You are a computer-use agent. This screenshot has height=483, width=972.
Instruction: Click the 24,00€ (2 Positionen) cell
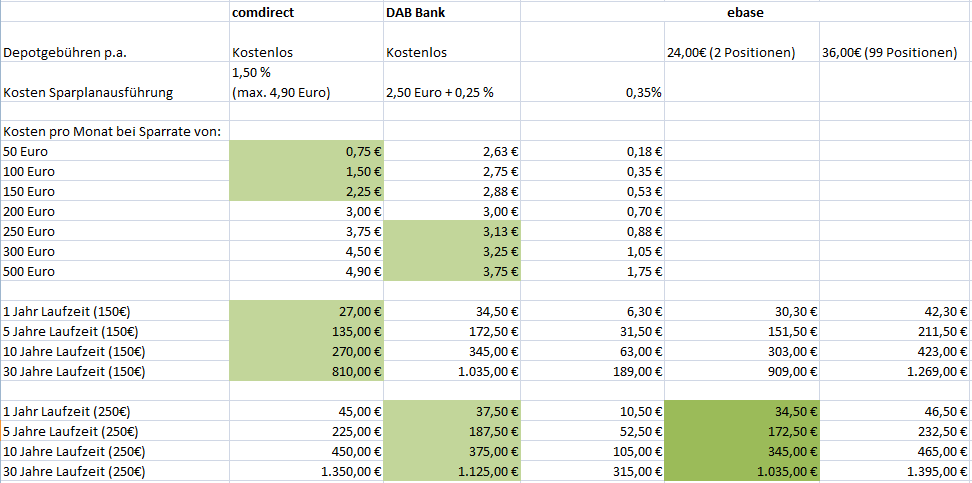(741, 42)
